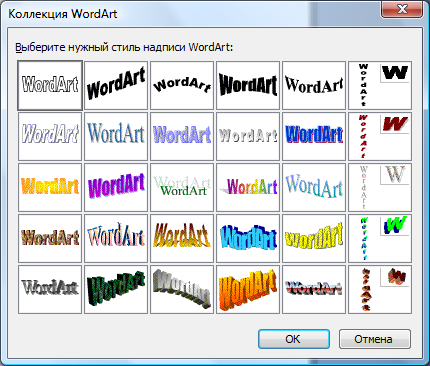
Task: Pick the gray spaced embossed WordArt style
Action: pyautogui.click(x=248, y=136)
